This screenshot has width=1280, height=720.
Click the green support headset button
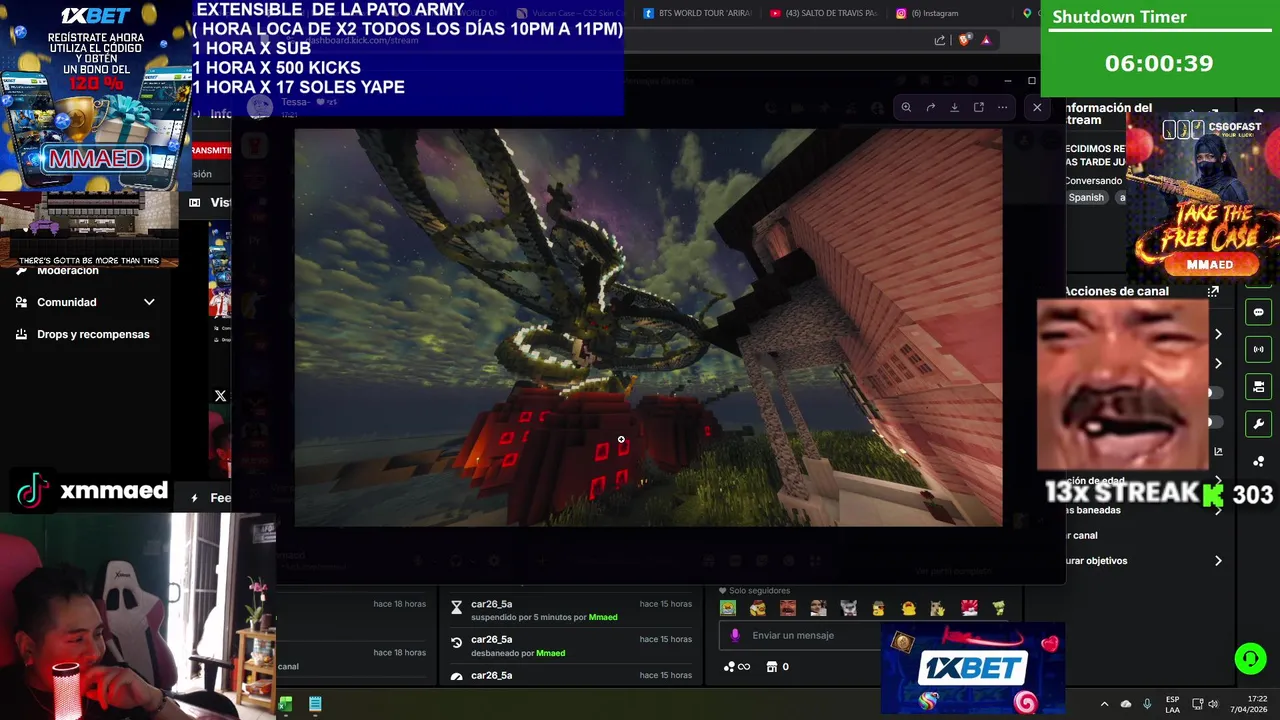pos(1250,658)
